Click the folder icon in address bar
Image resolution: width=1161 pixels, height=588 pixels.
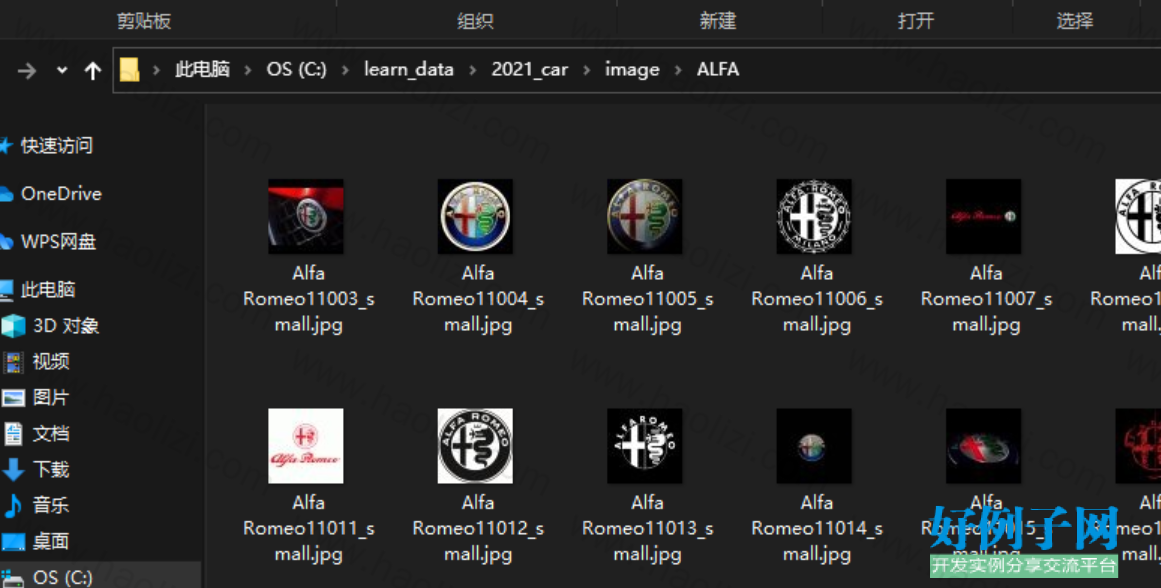tap(130, 70)
